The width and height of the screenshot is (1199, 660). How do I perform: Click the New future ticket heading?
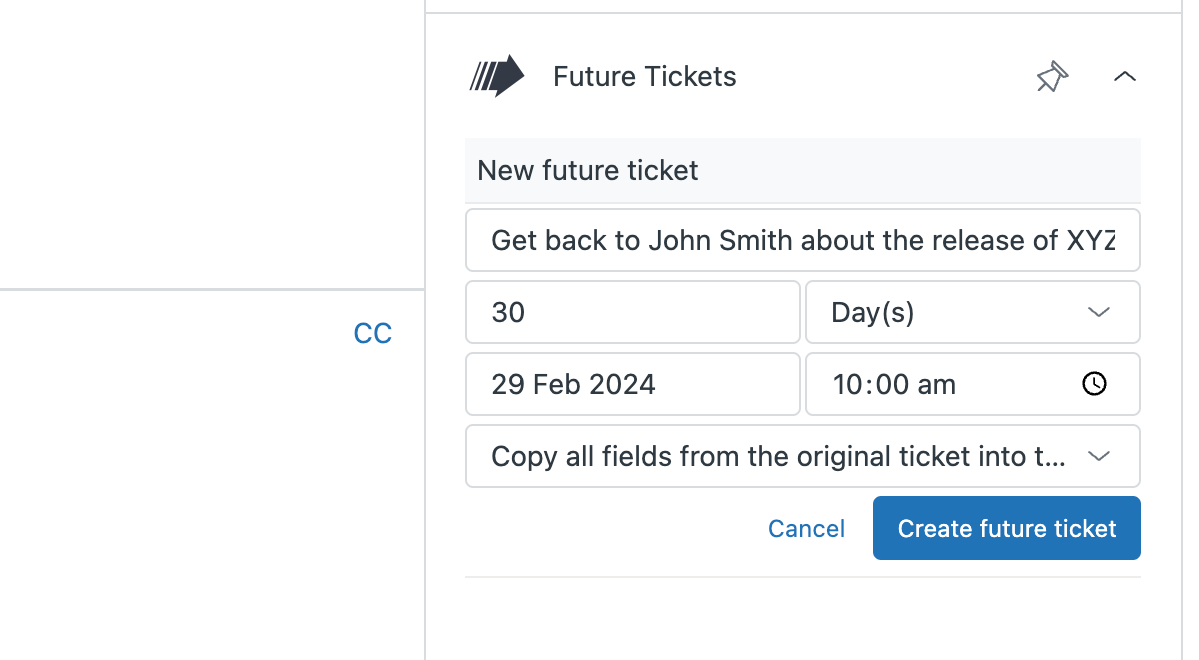(588, 171)
